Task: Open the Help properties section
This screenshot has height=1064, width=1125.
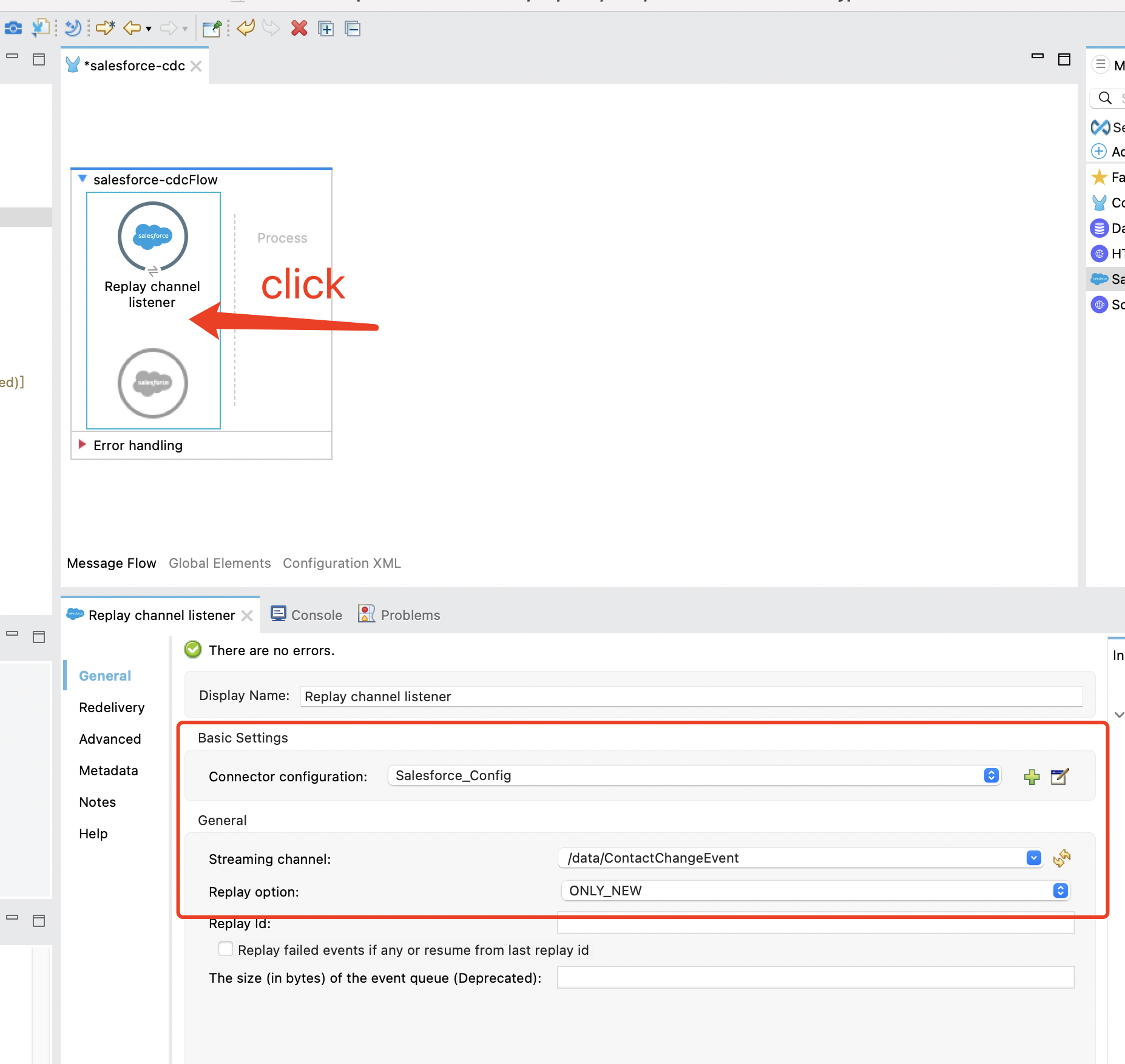Action: click(93, 833)
